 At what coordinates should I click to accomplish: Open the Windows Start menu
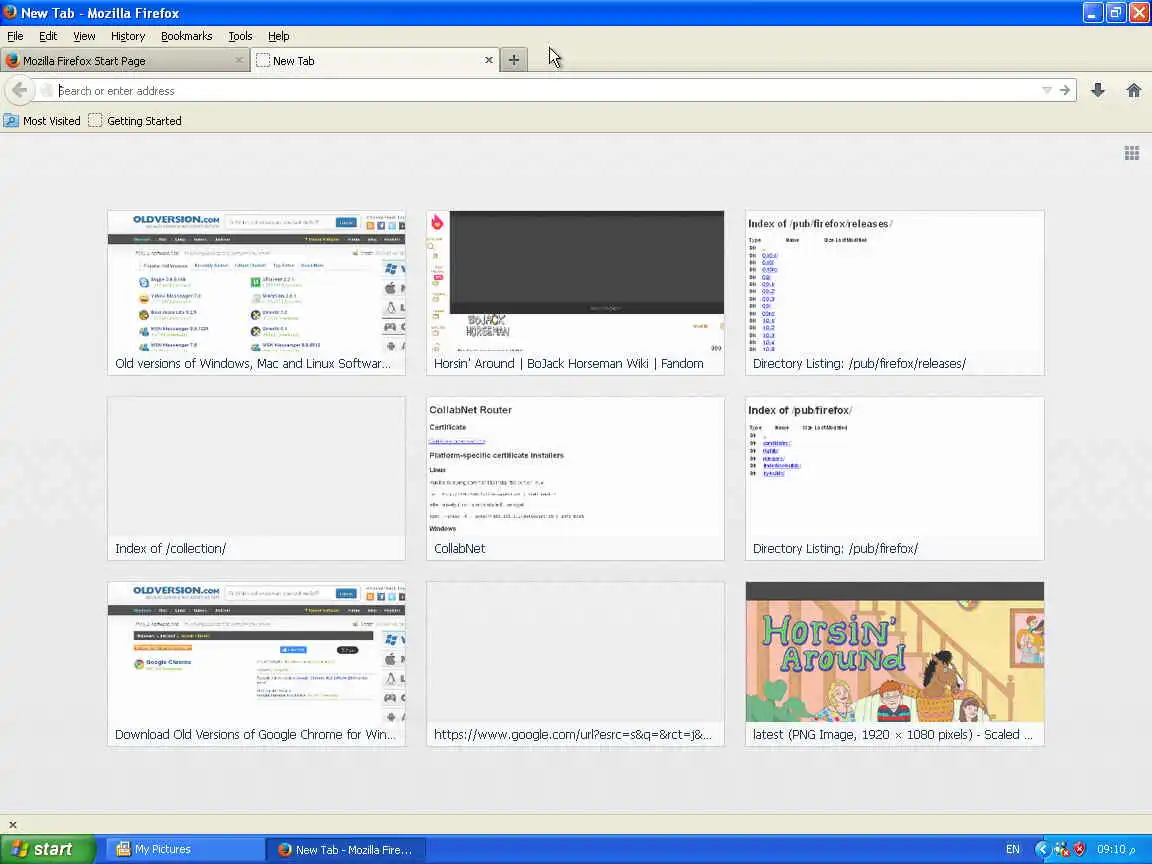(48, 849)
